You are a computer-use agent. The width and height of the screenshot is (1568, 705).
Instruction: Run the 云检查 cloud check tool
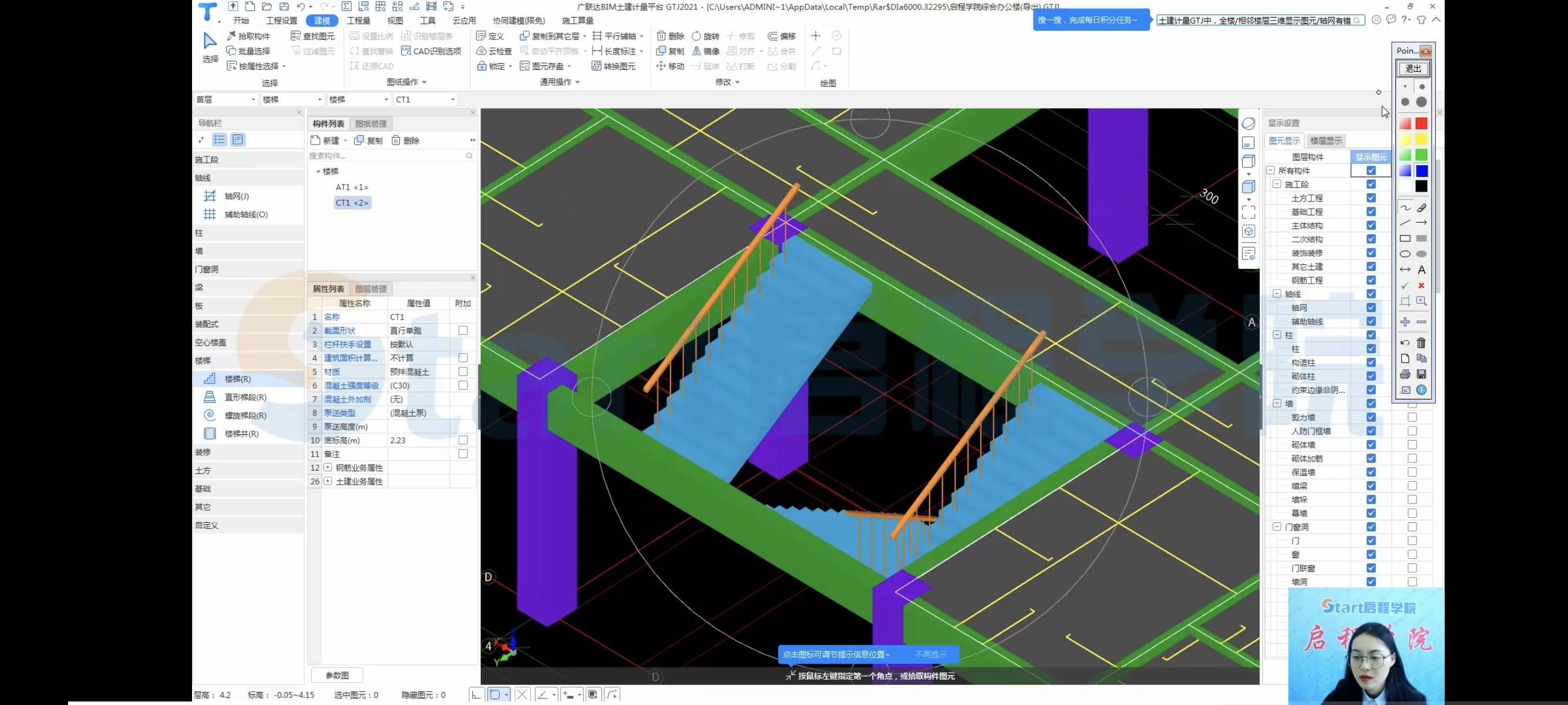(494, 51)
